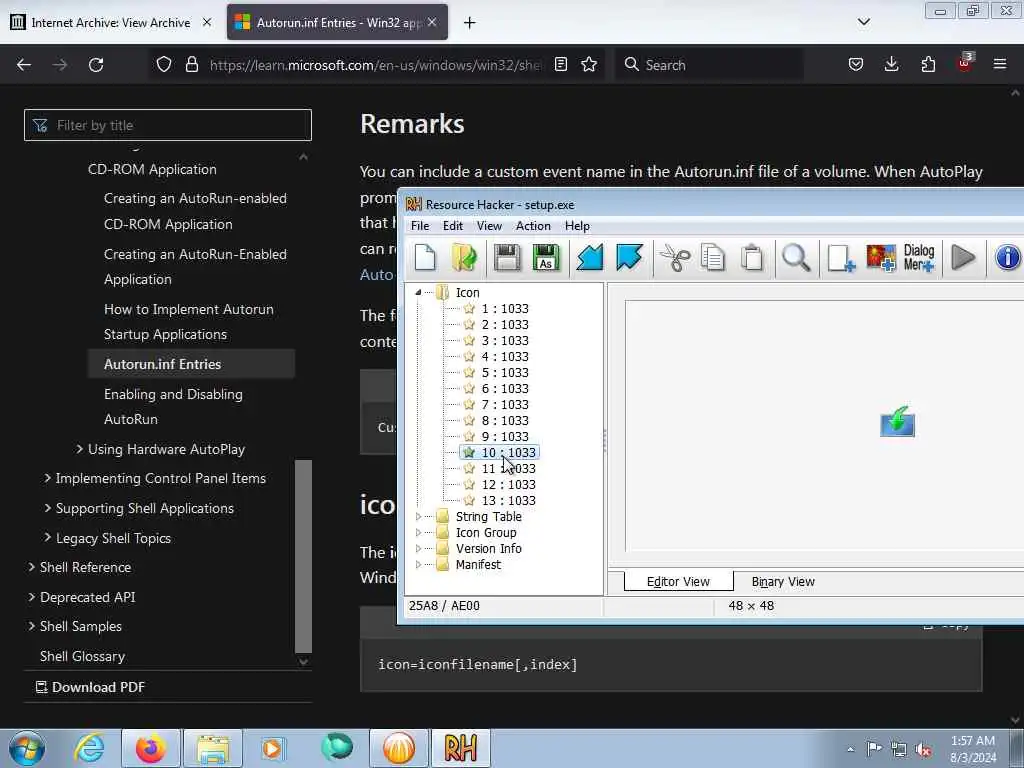1024x768 pixels.
Task: Open Resource Hacker File menu
Action: 420,226
